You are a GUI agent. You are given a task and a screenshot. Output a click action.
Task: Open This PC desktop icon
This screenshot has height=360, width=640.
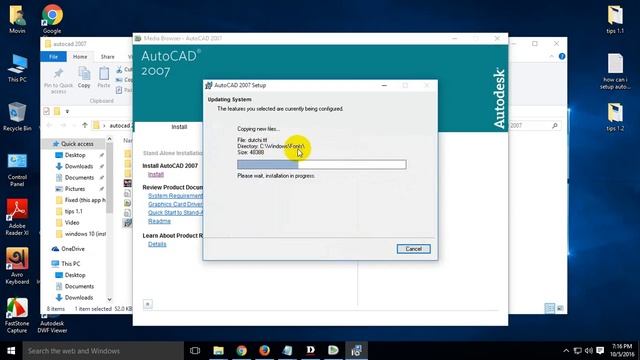coord(17,68)
